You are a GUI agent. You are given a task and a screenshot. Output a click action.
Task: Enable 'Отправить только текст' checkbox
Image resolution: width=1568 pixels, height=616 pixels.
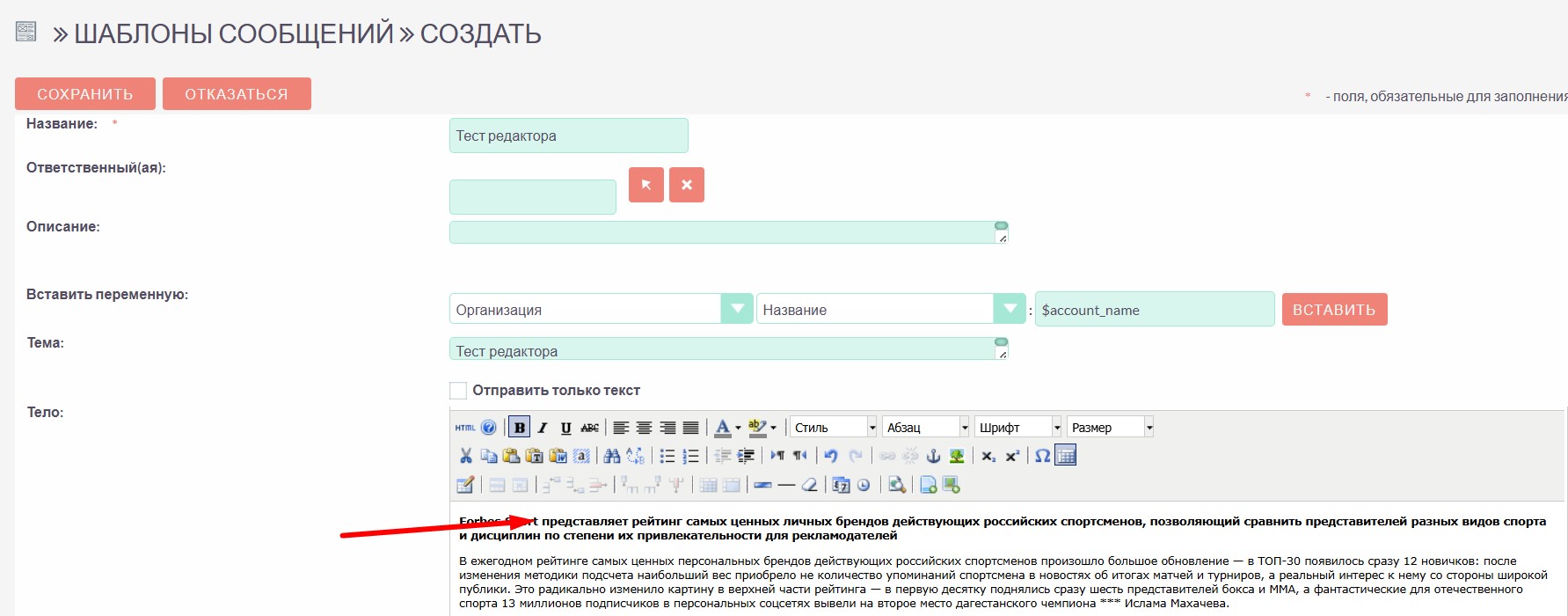(x=458, y=390)
